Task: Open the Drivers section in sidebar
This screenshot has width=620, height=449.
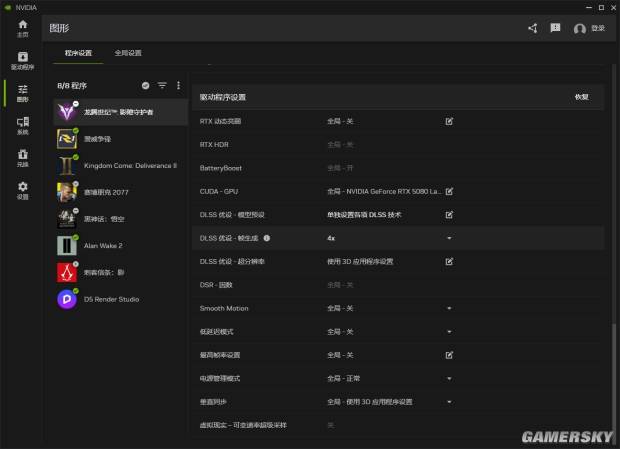Action: tap(23, 61)
